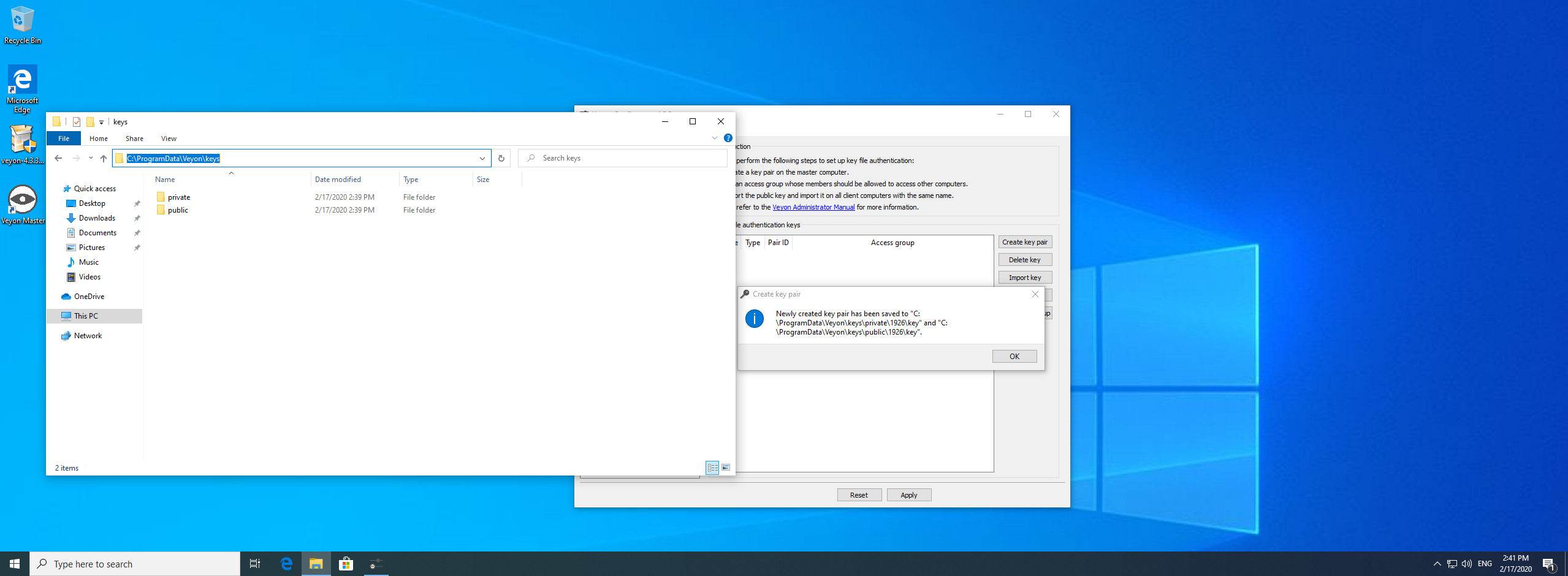Select Quick access in navigation pane
The image size is (1568, 576).
[95, 189]
